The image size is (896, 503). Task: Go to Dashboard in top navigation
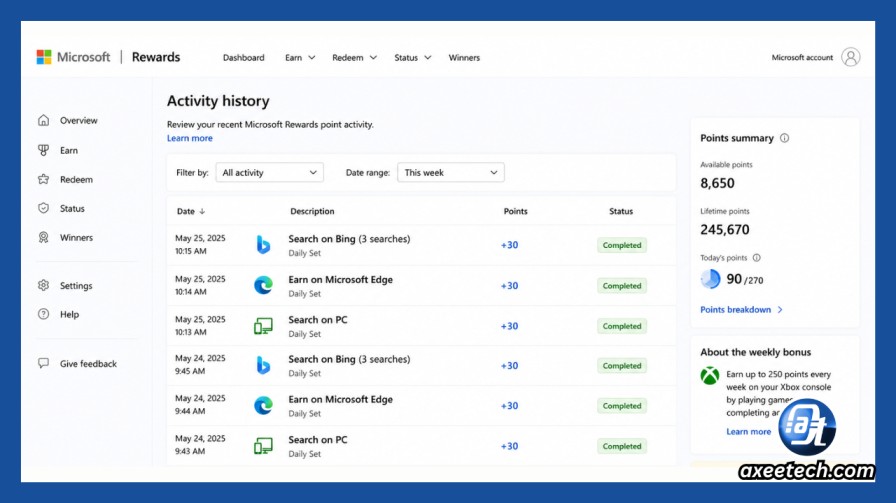click(x=243, y=58)
